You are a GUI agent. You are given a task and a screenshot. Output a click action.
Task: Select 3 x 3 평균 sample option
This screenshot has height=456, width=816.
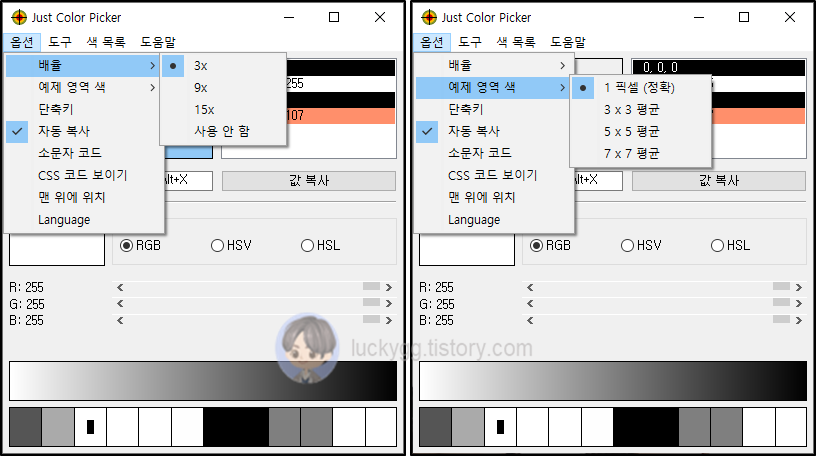[641, 110]
